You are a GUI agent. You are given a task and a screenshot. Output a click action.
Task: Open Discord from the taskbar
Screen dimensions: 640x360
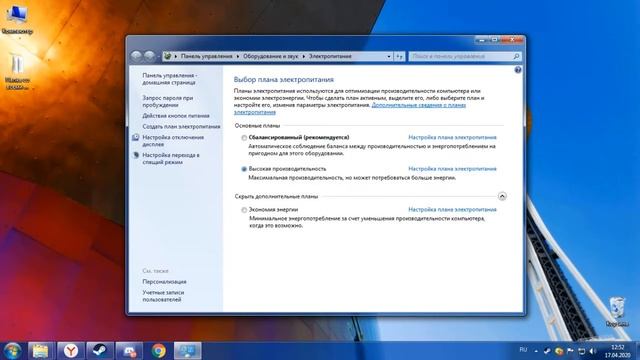point(129,351)
